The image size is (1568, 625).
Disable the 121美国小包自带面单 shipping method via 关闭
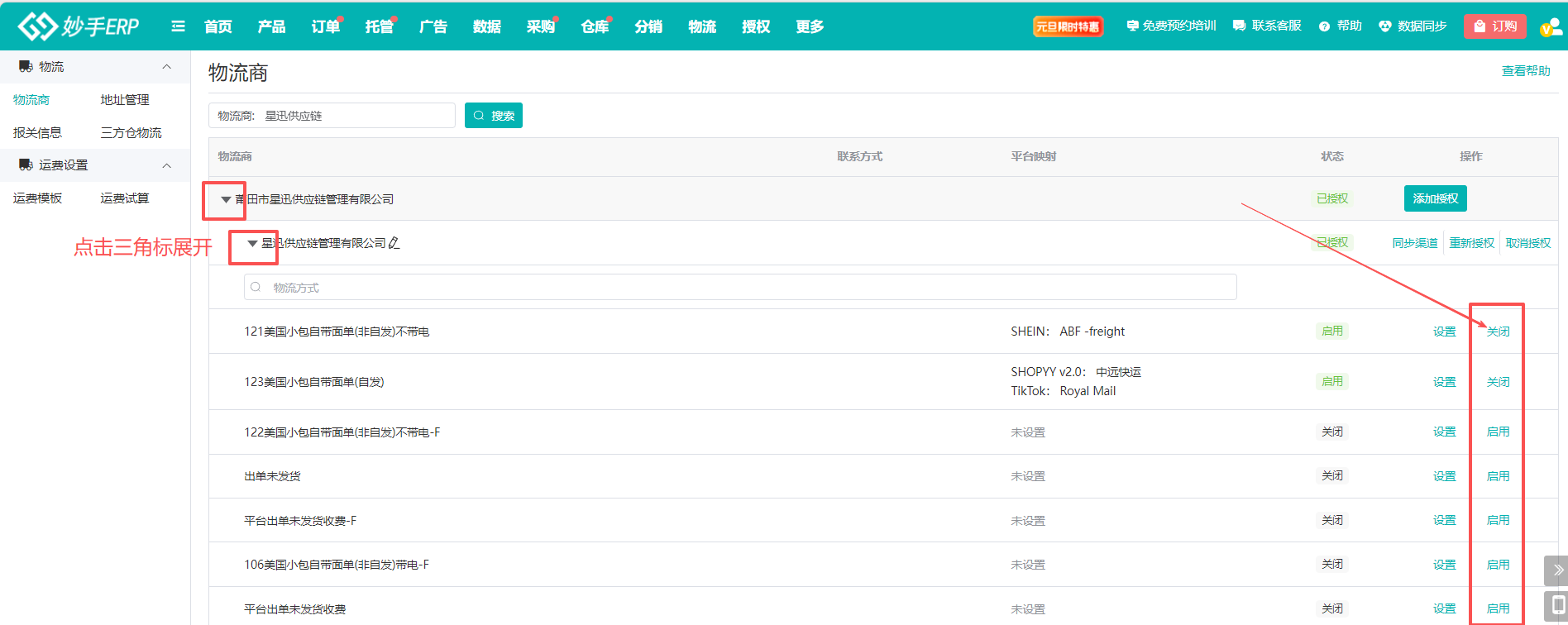pyautogui.click(x=1498, y=332)
